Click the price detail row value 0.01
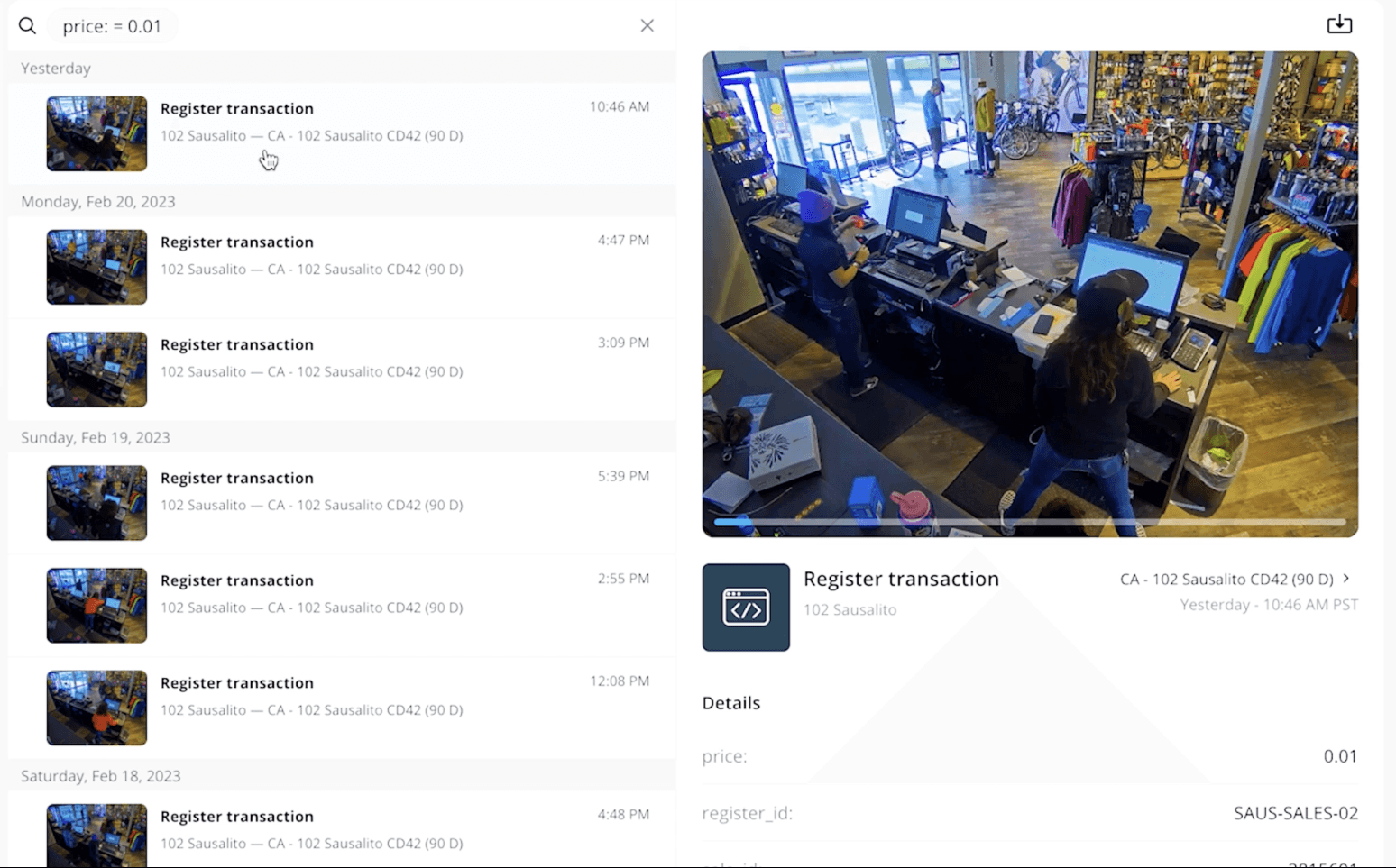1396x868 pixels. click(x=1340, y=756)
